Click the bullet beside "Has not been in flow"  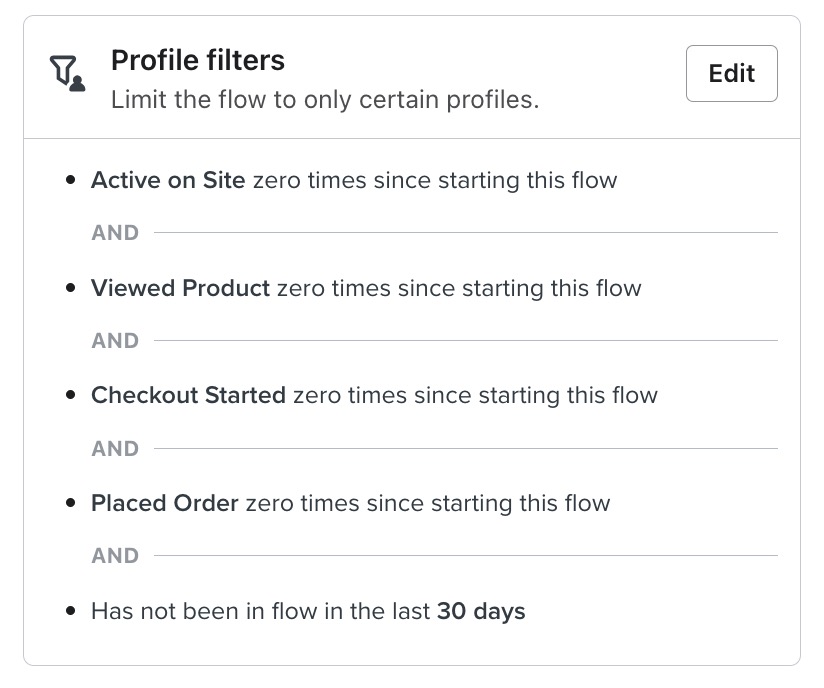[x=70, y=611]
